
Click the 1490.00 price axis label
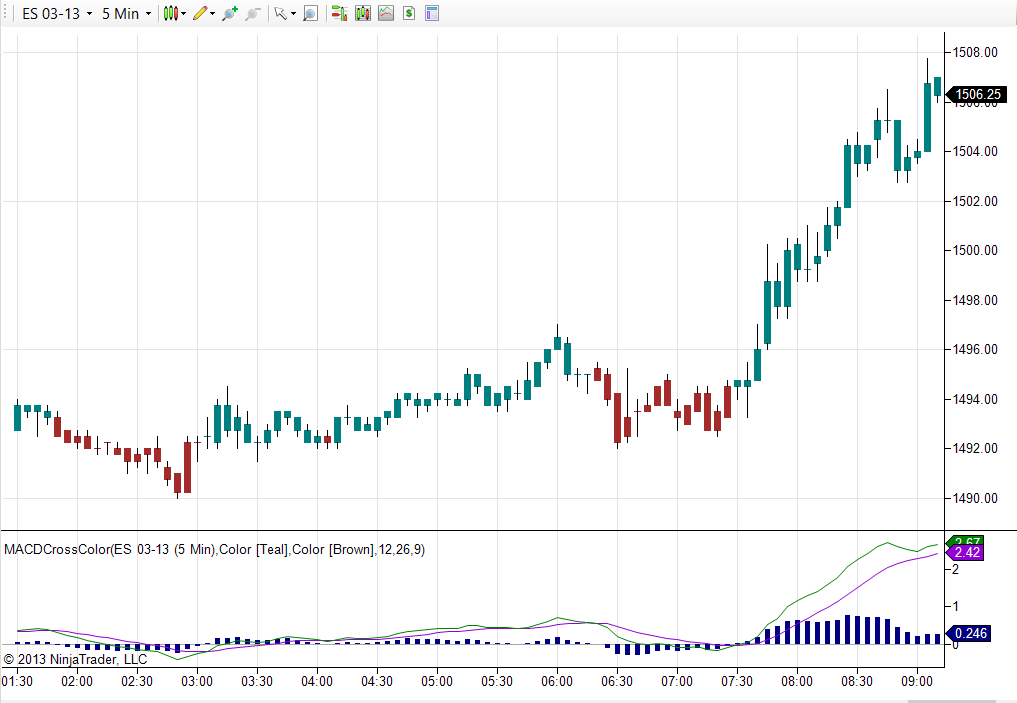pos(975,498)
